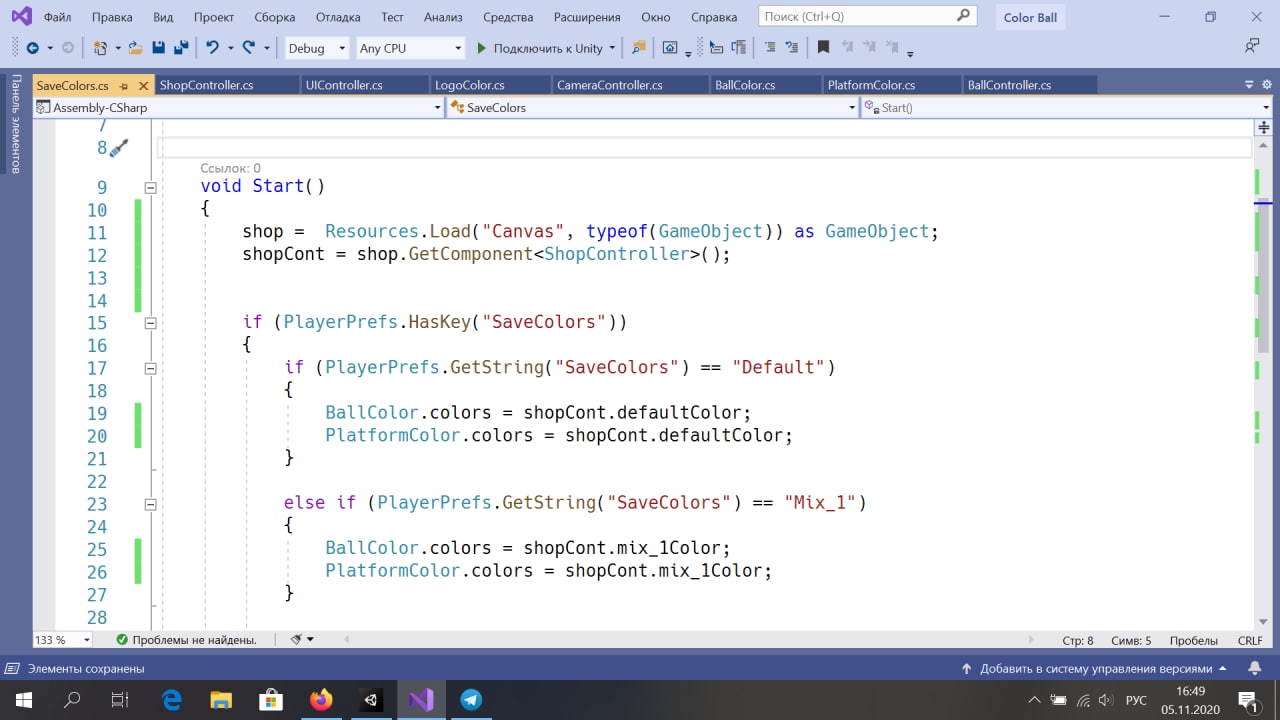Open the dropdown arrow next to Attach to Unity
1280x720 pixels.
[611, 48]
